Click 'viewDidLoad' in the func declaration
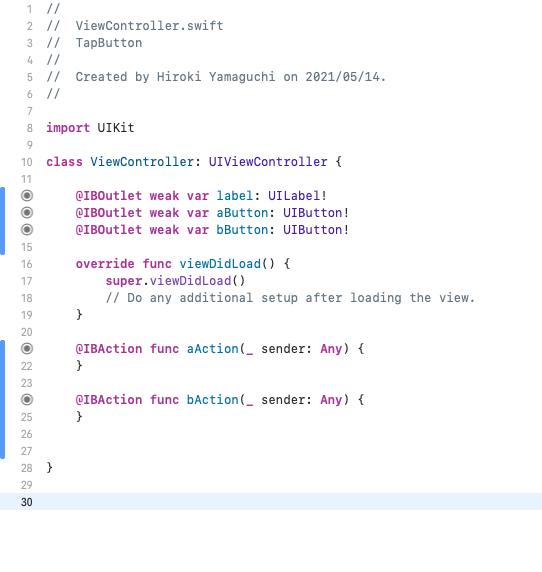The image size is (542, 572). pyautogui.click(x=220, y=264)
